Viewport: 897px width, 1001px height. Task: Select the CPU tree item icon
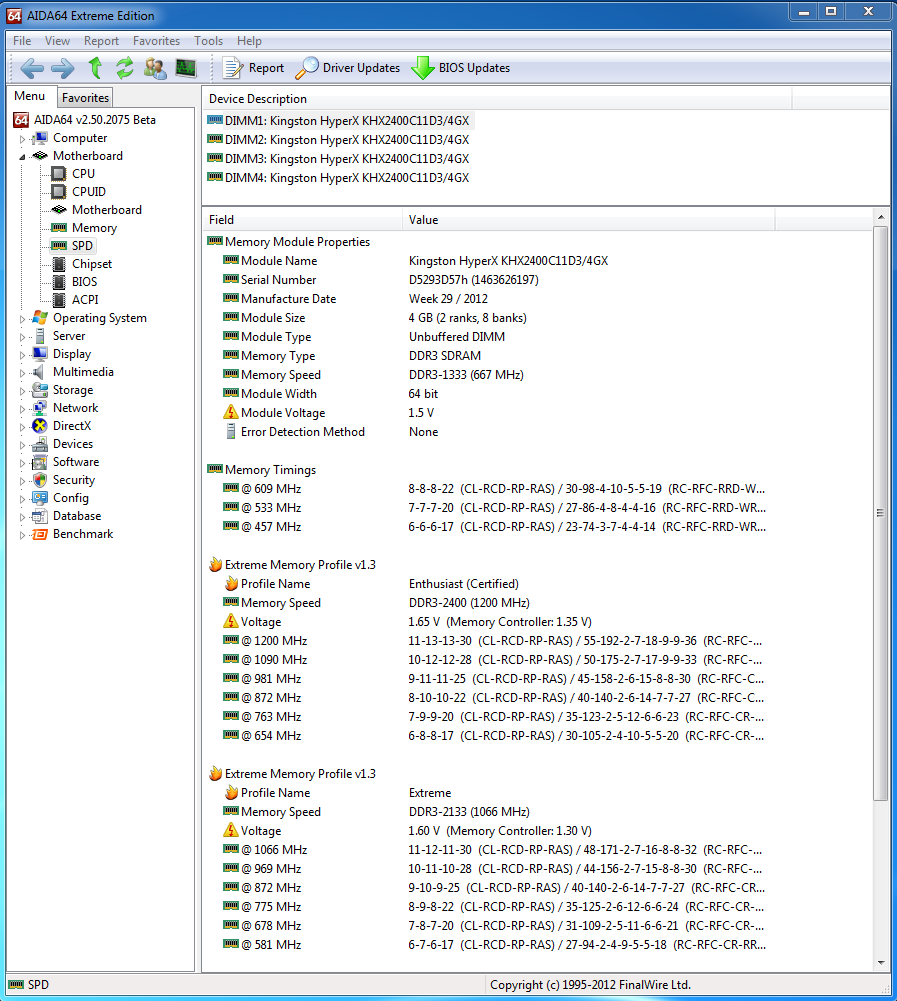[59, 174]
